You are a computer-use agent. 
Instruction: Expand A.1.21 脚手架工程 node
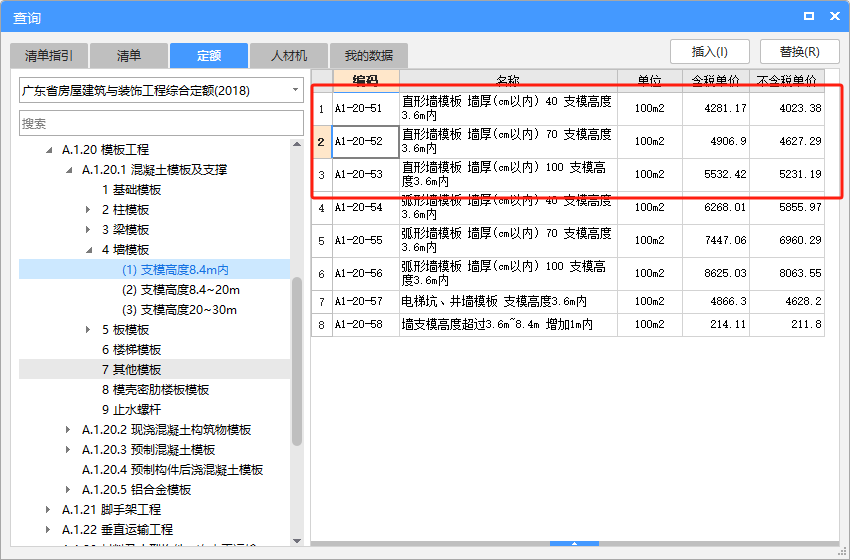point(48,510)
